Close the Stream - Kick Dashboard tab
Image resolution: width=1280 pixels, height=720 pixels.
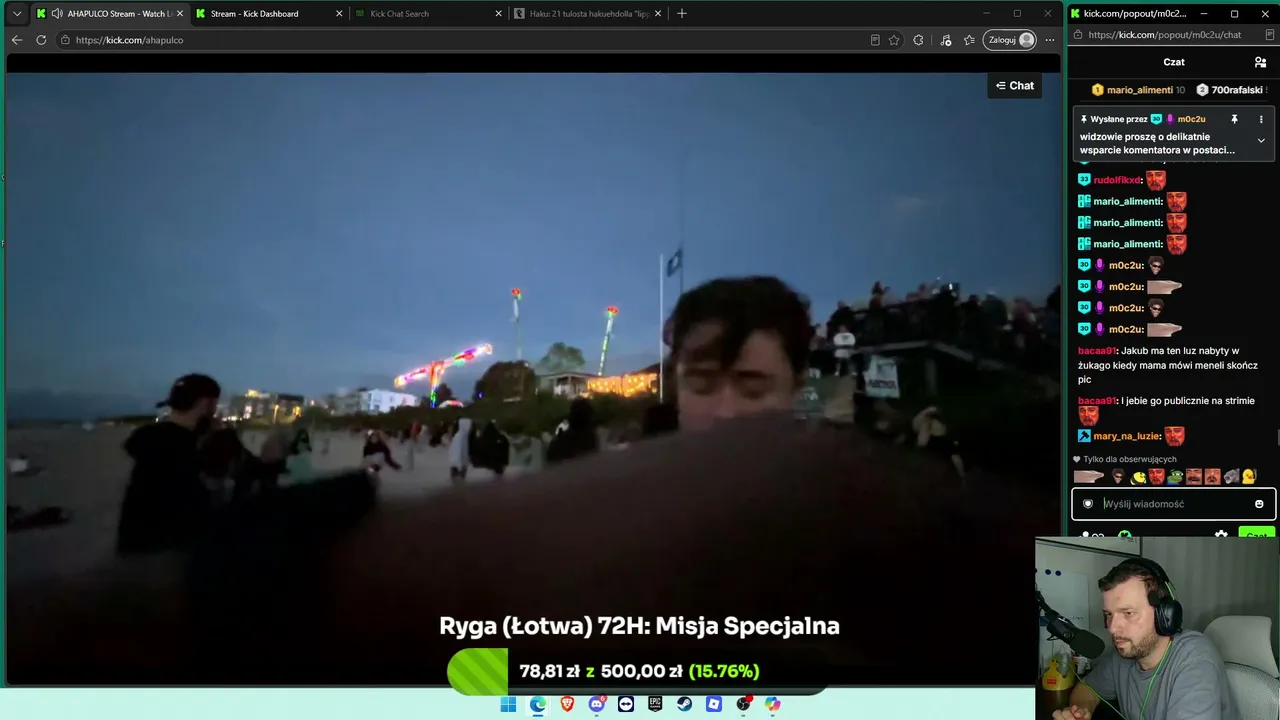(x=339, y=14)
